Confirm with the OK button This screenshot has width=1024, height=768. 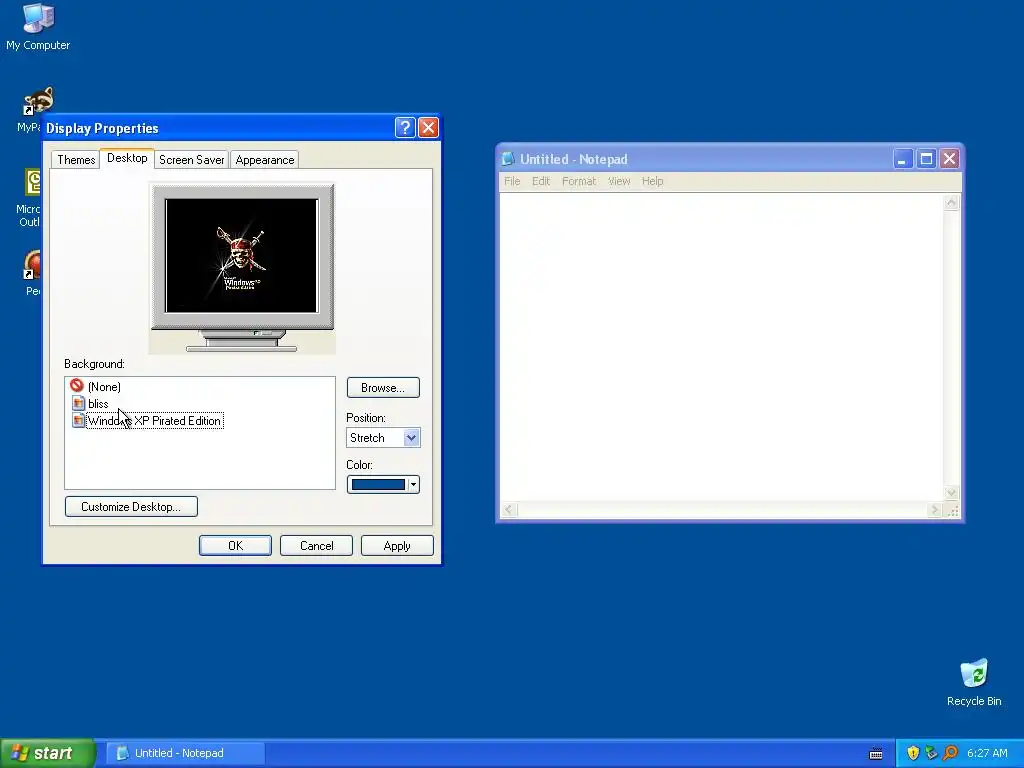[x=235, y=546]
